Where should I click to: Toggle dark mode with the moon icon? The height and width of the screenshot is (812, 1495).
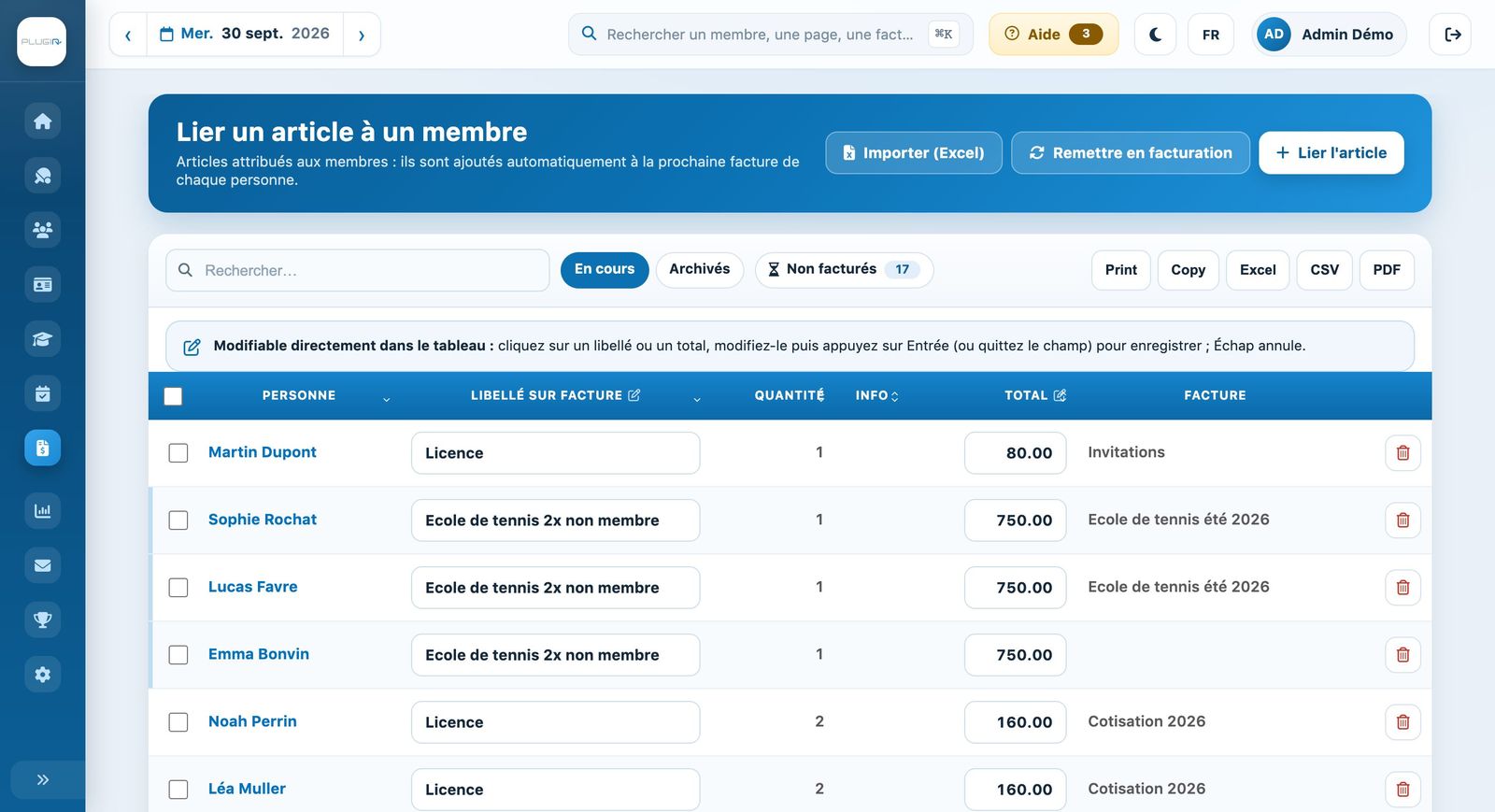[1155, 35]
